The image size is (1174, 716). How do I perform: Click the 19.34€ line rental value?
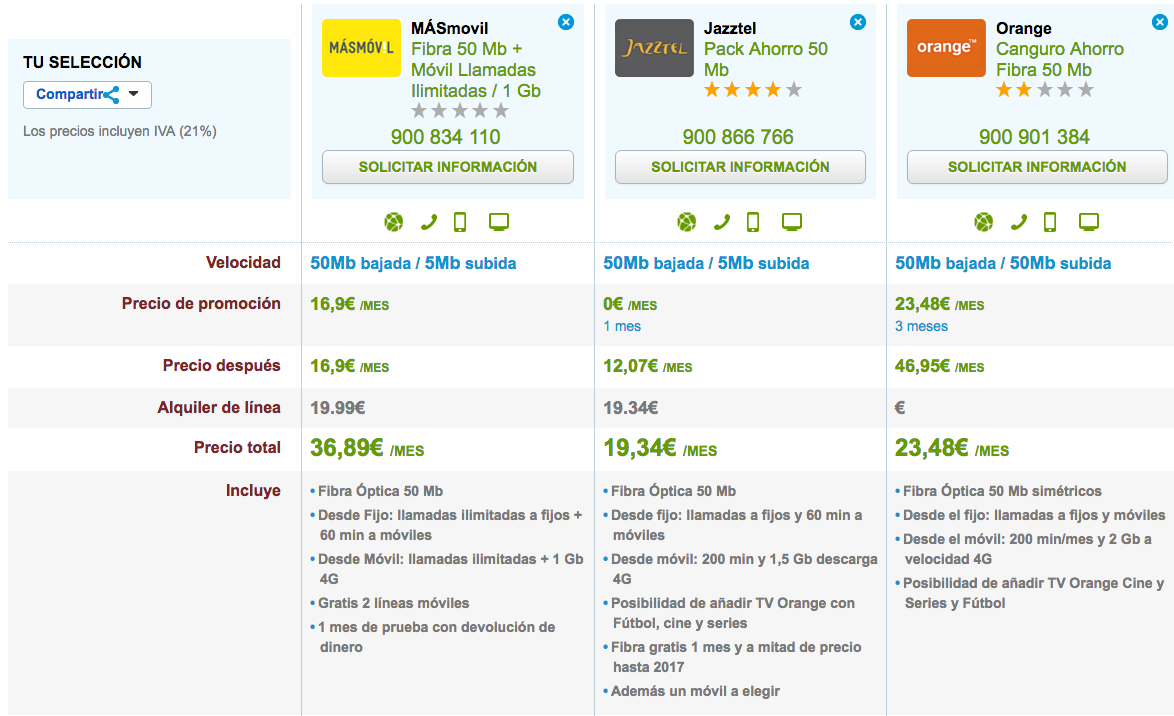[630, 408]
